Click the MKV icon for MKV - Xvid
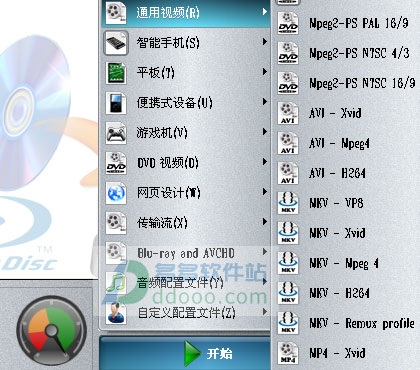The height and width of the screenshot is (370, 420). point(288,233)
